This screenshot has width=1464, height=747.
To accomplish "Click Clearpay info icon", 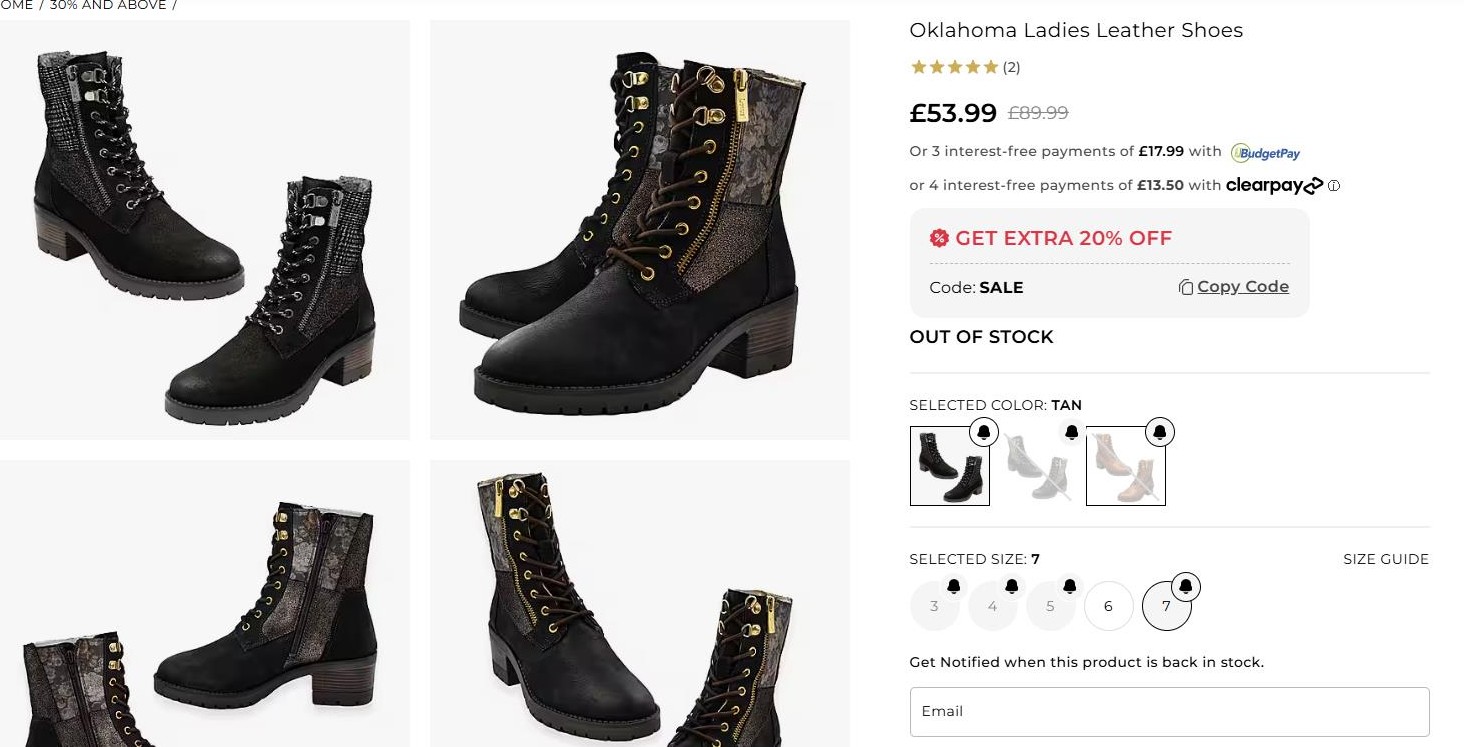I will [x=1334, y=185].
